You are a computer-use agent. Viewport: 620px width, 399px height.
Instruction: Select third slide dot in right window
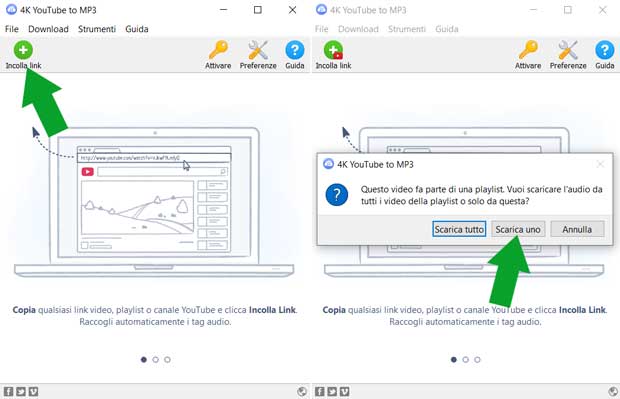point(477,359)
